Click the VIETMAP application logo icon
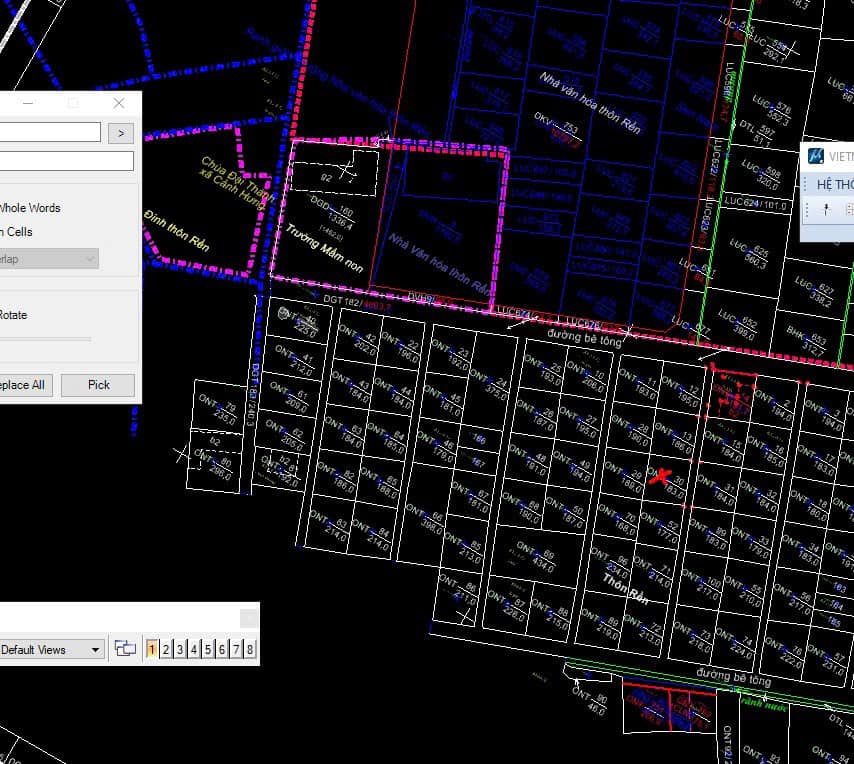This screenshot has width=854, height=764. click(x=815, y=157)
